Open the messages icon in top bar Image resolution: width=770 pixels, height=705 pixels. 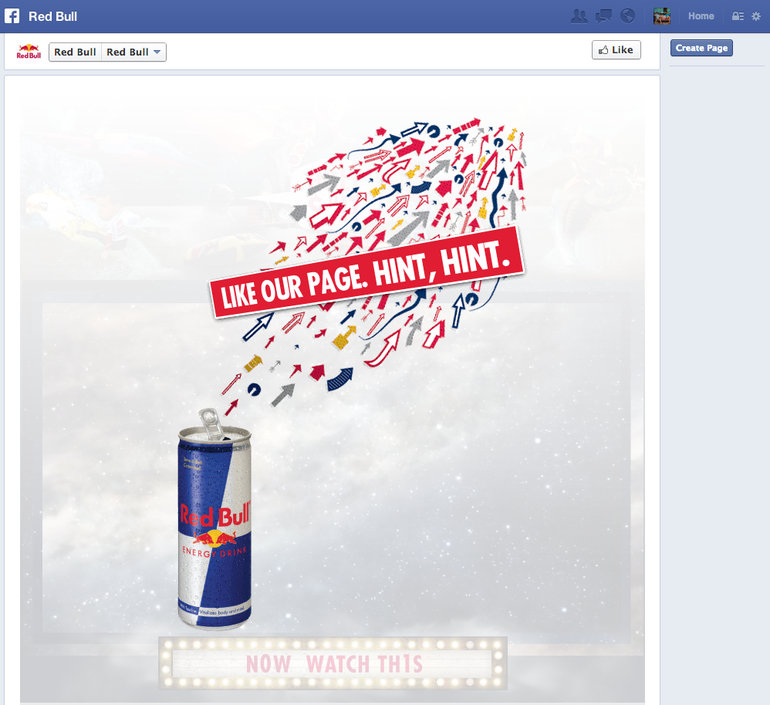[x=604, y=16]
